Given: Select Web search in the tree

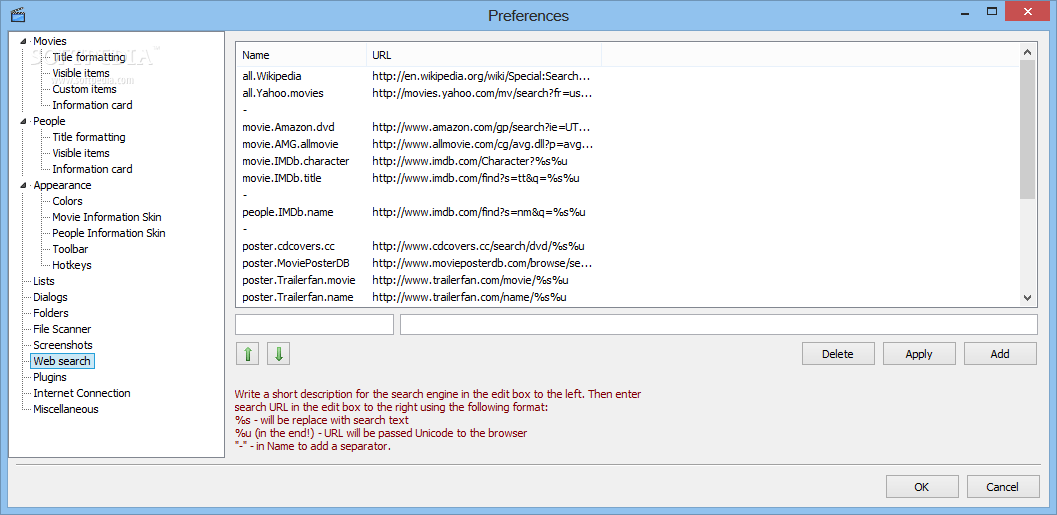Looking at the screenshot, I should click(62, 361).
